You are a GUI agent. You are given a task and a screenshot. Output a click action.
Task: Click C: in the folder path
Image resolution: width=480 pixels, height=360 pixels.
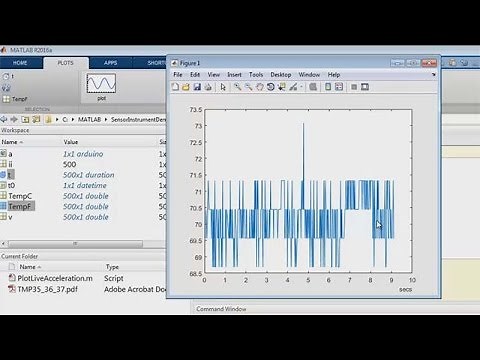[65, 119]
